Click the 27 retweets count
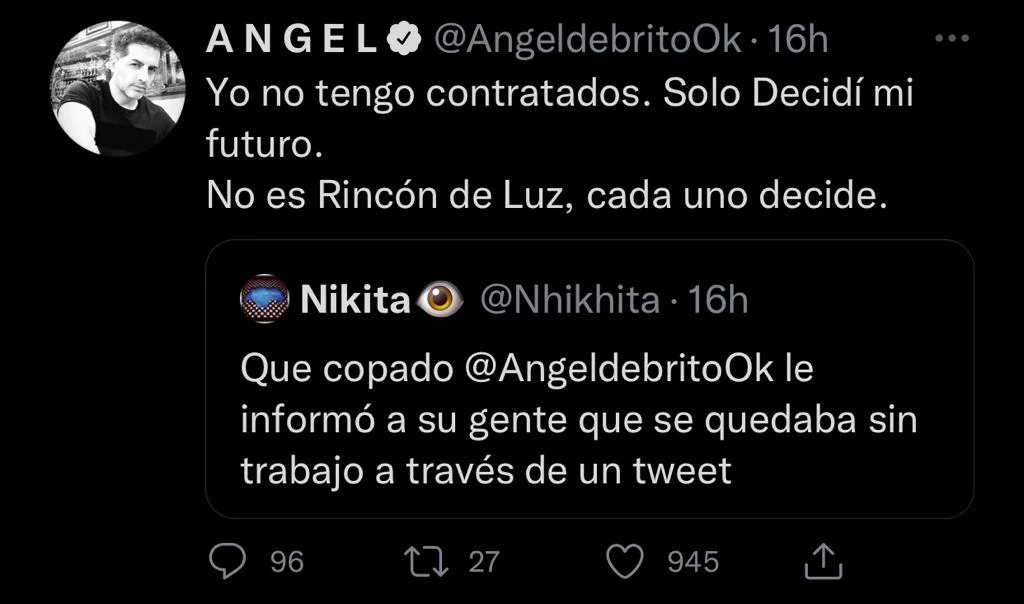 click(x=483, y=562)
